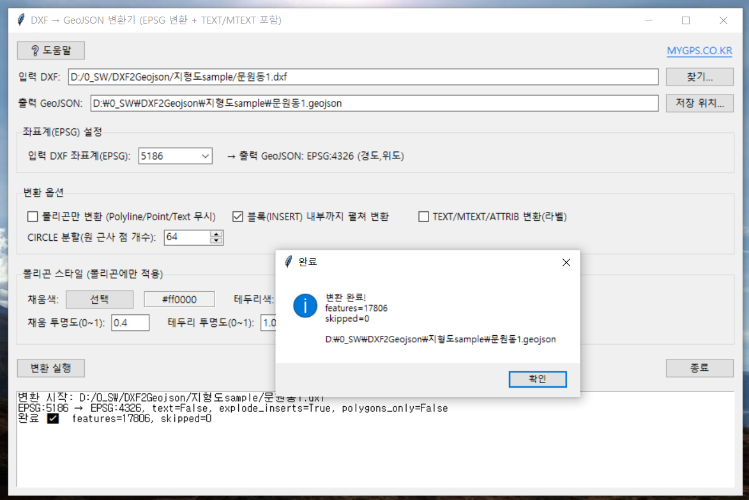Open the MYGPS.CO.KR link
Image resolution: width=749 pixels, height=500 pixels.
700,50
